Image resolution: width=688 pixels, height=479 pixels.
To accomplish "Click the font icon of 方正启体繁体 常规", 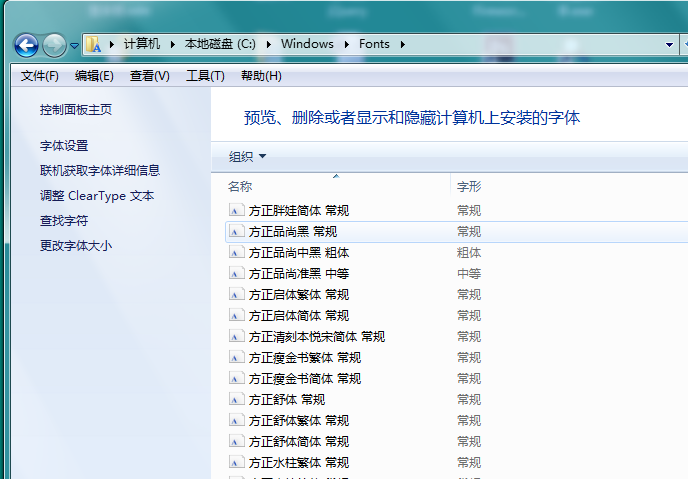I will 236,294.
